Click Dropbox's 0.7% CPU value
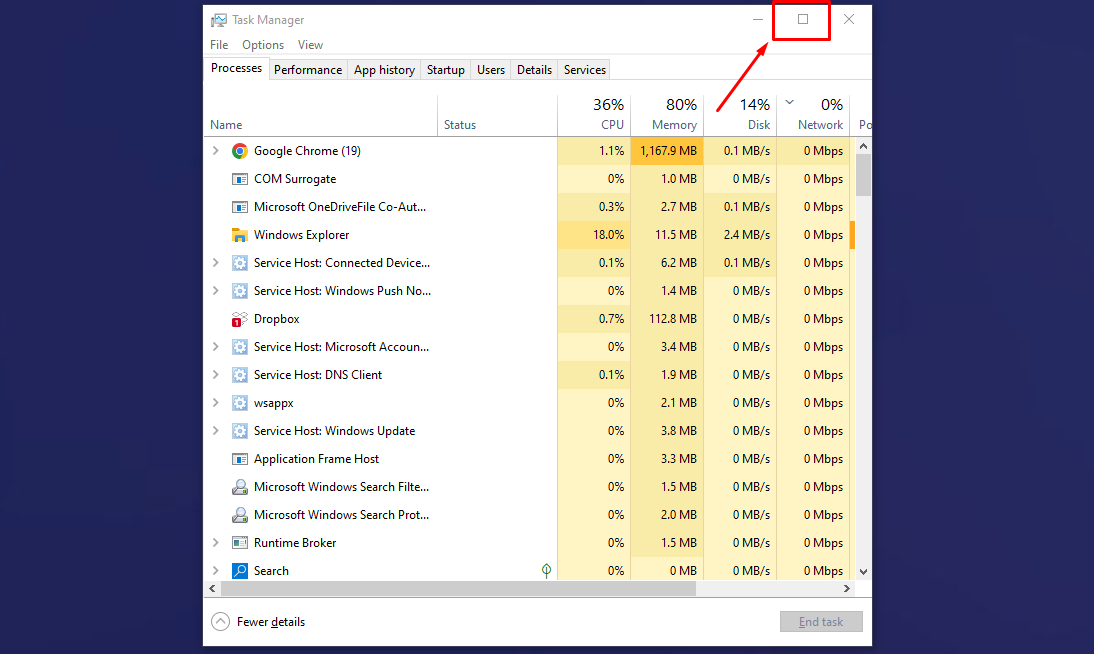The image size is (1094, 654). pyautogui.click(x=611, y=319)
